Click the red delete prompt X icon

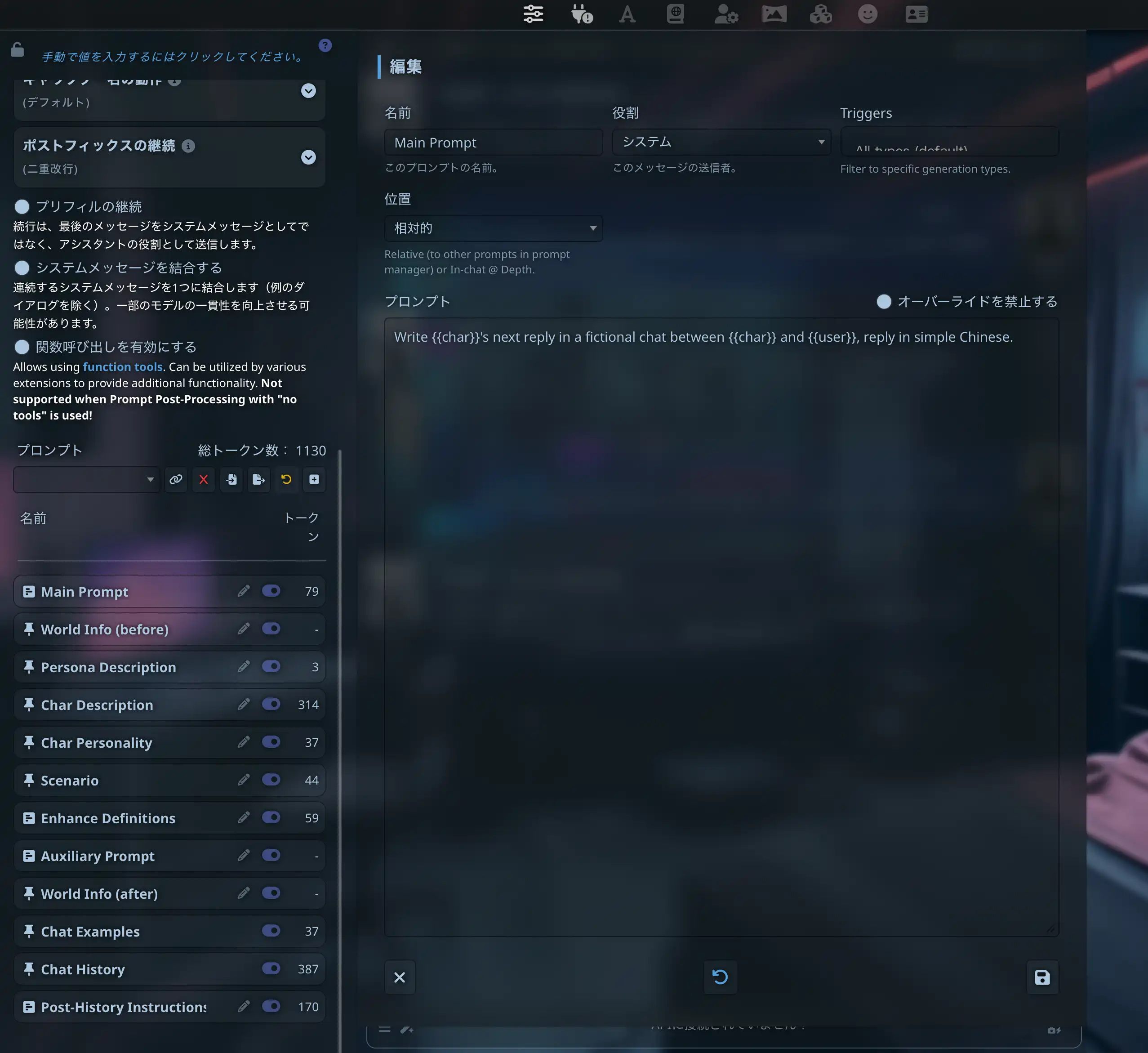[203, 480]
